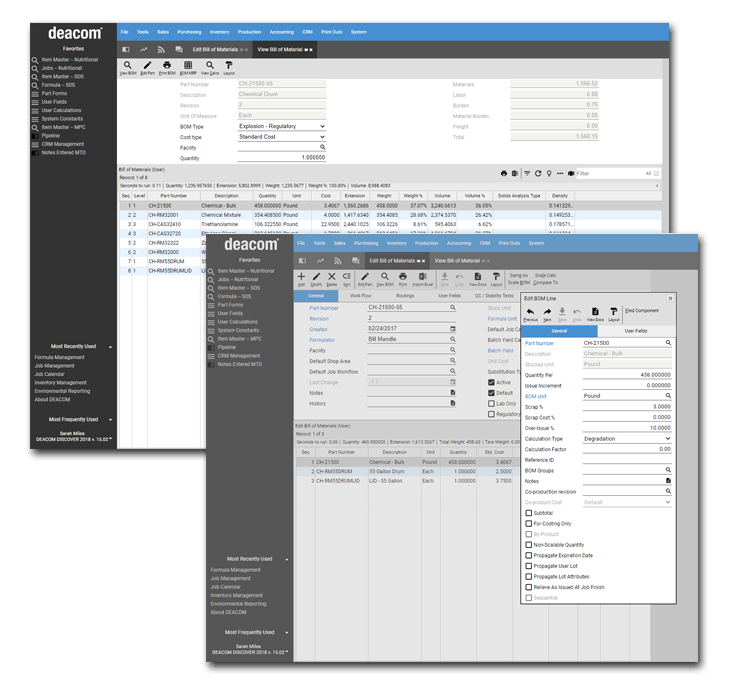This screenshot has height=695, width=734.
Task: Click Filter input field in back window
Action: (x=610, y=174)
